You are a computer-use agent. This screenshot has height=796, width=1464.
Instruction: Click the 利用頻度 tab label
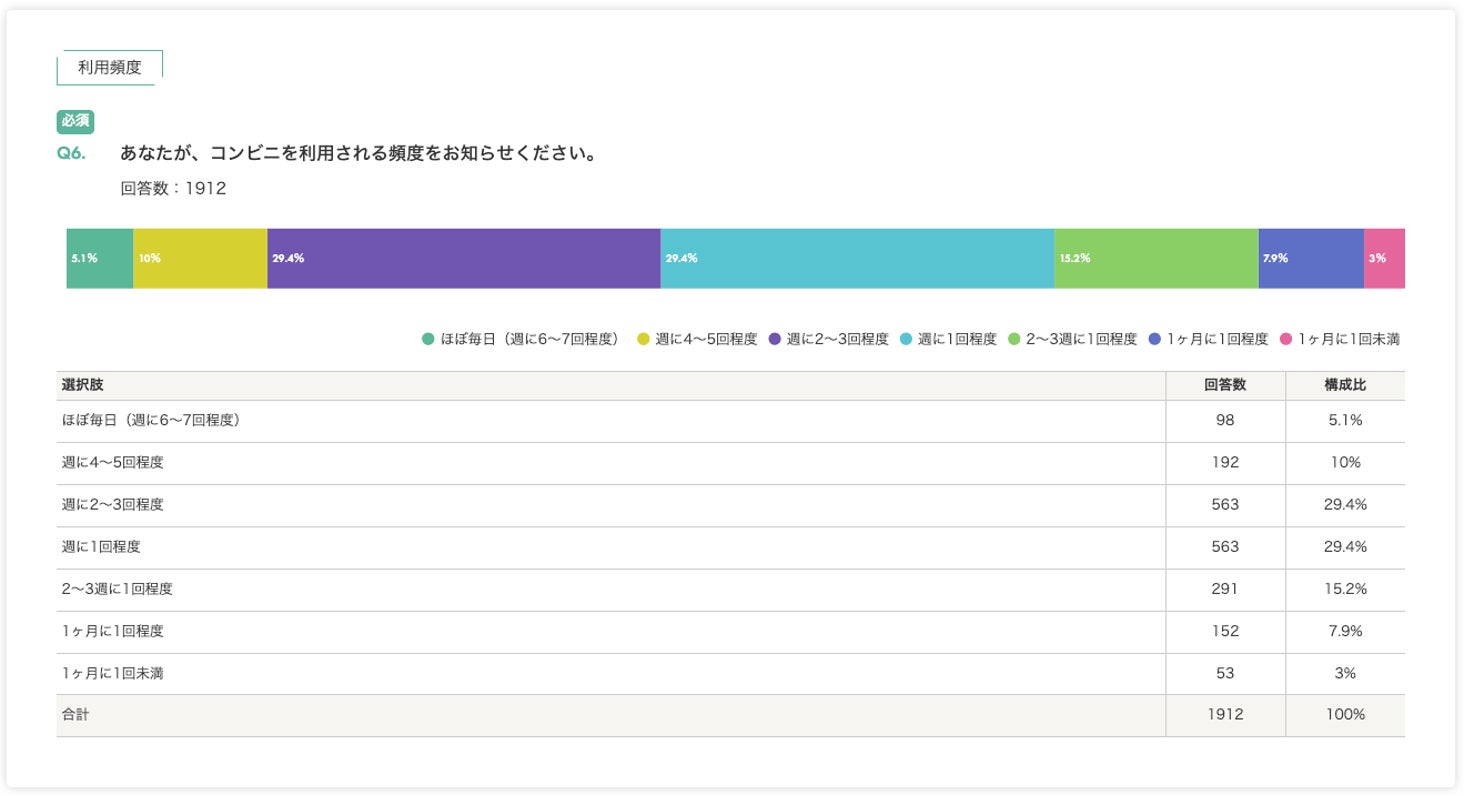[109, 68]
